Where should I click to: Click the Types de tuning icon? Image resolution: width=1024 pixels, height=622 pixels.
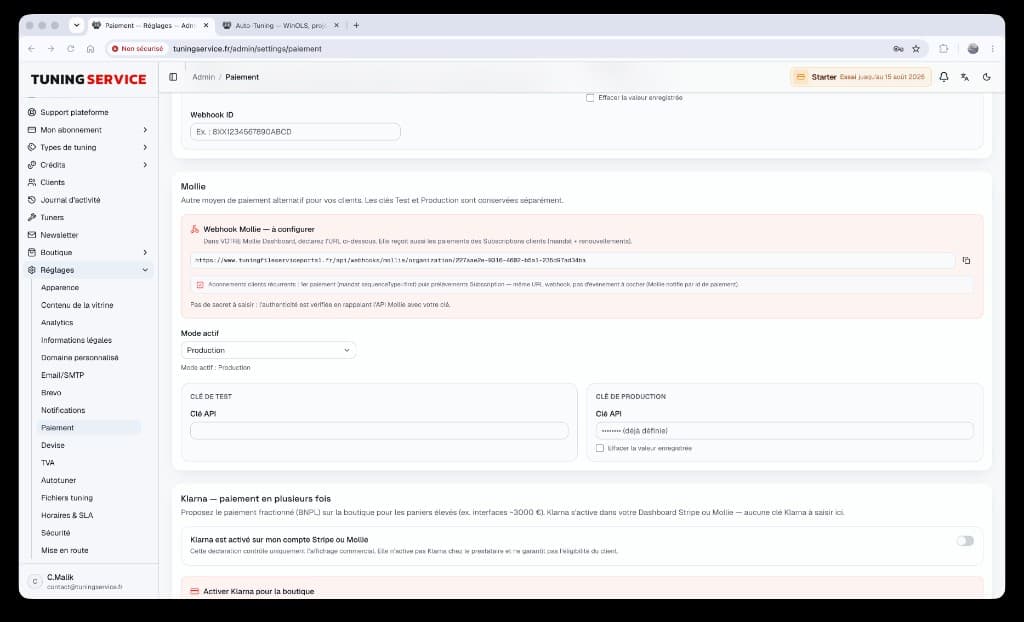(x=31, y=148)
